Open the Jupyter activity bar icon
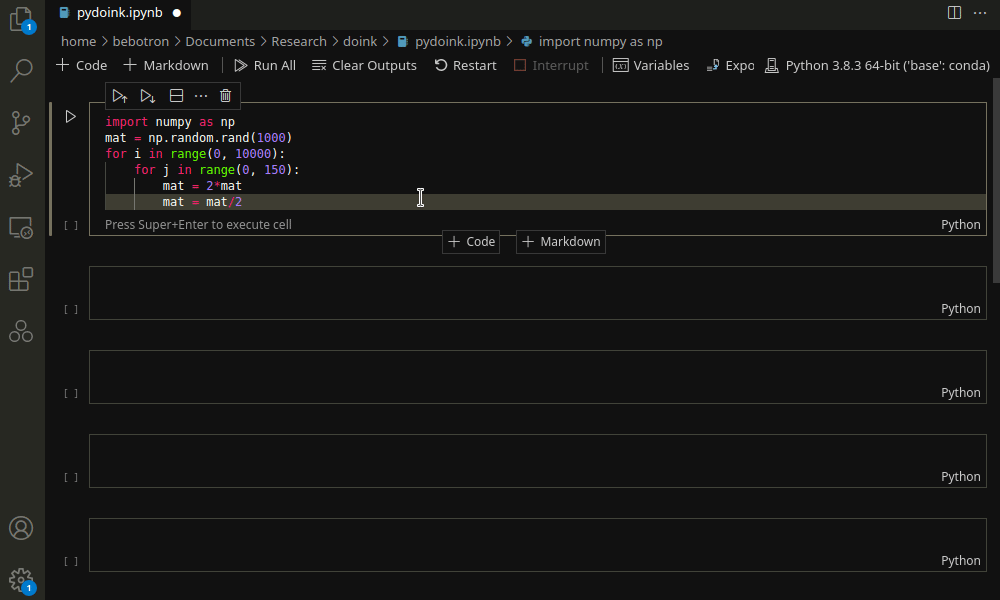 21,332
